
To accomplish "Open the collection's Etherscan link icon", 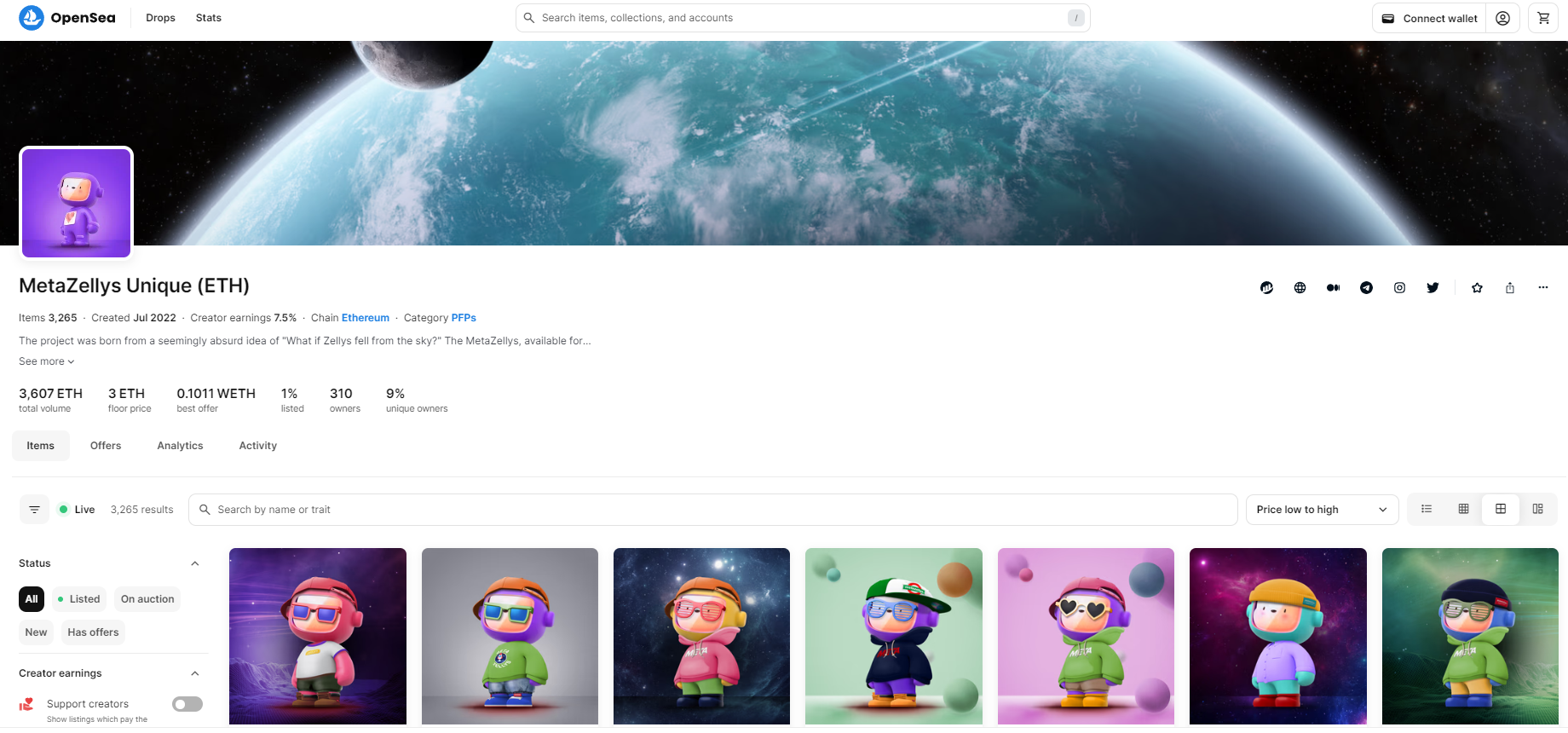I will click(x=1267, y=288).
